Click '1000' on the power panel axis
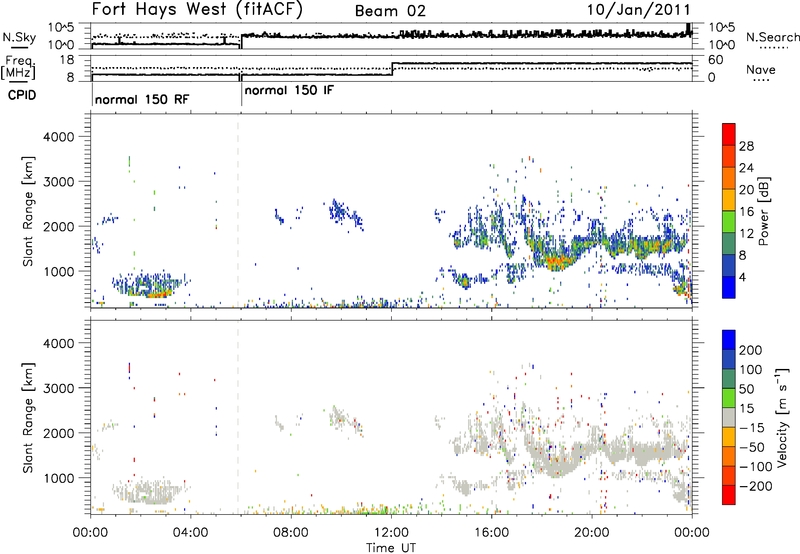The width and height of the screenshot is (800, 554). [x=59, y=271]
